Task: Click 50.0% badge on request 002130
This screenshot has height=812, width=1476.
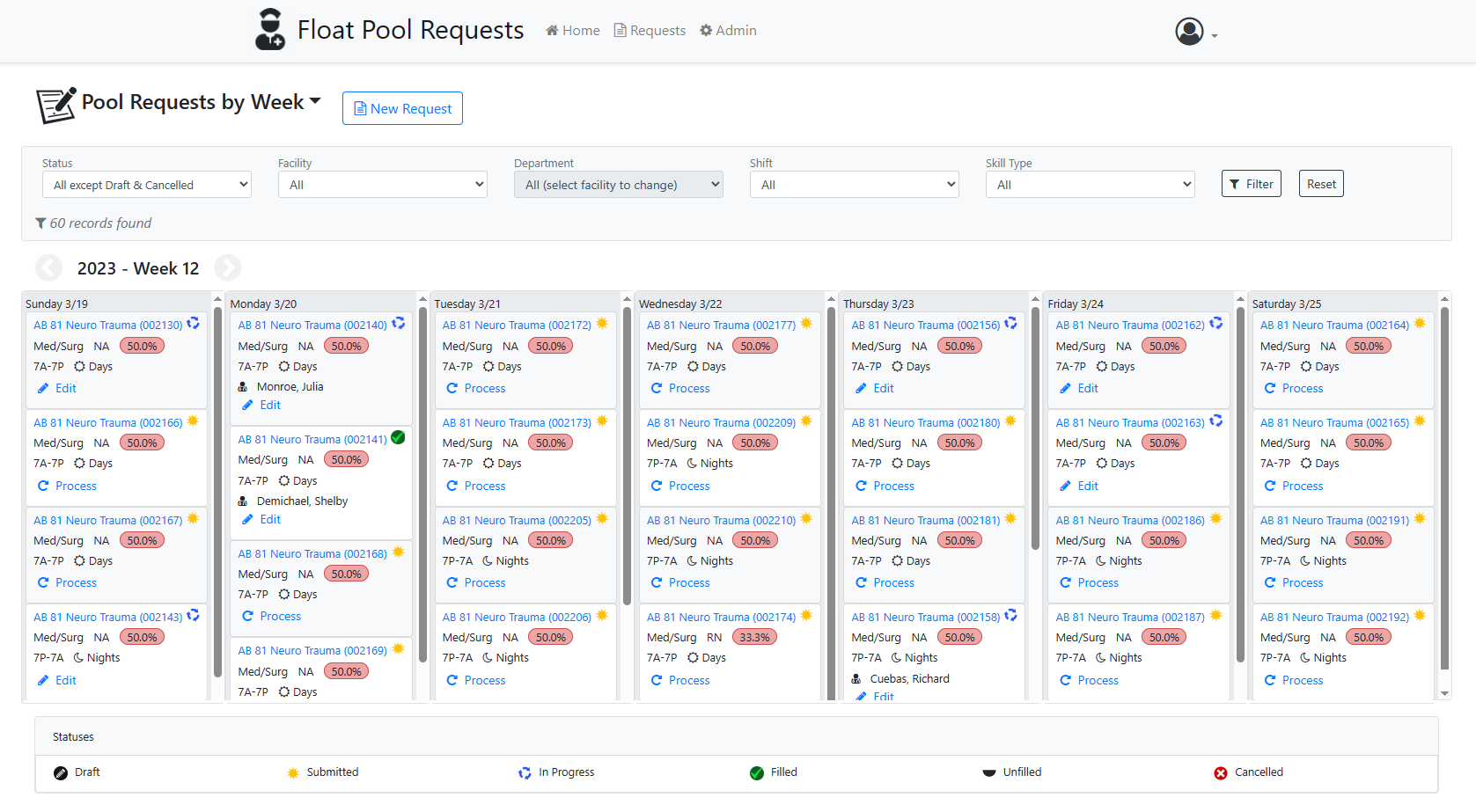Action: (142, 346)
